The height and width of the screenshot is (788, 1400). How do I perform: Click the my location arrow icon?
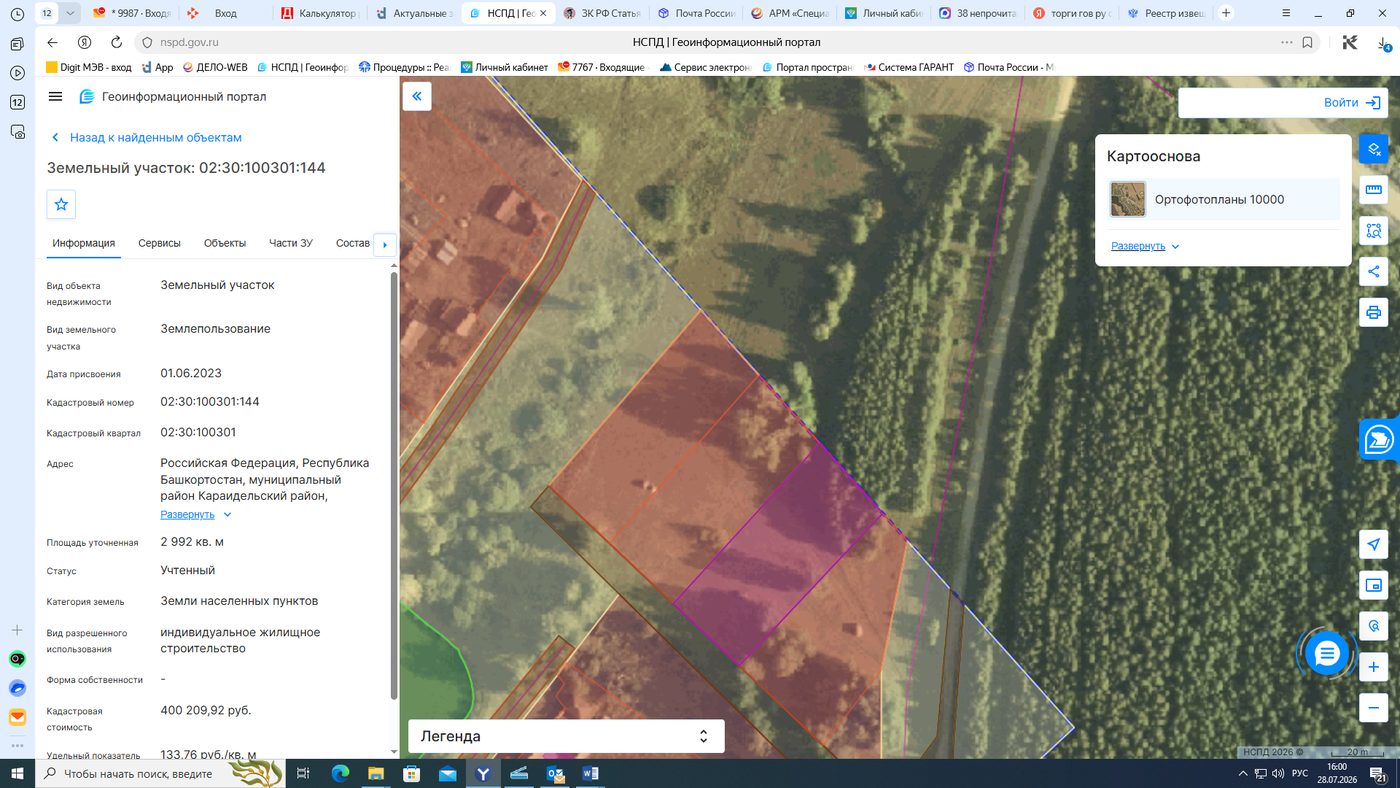coord(1373,544)
